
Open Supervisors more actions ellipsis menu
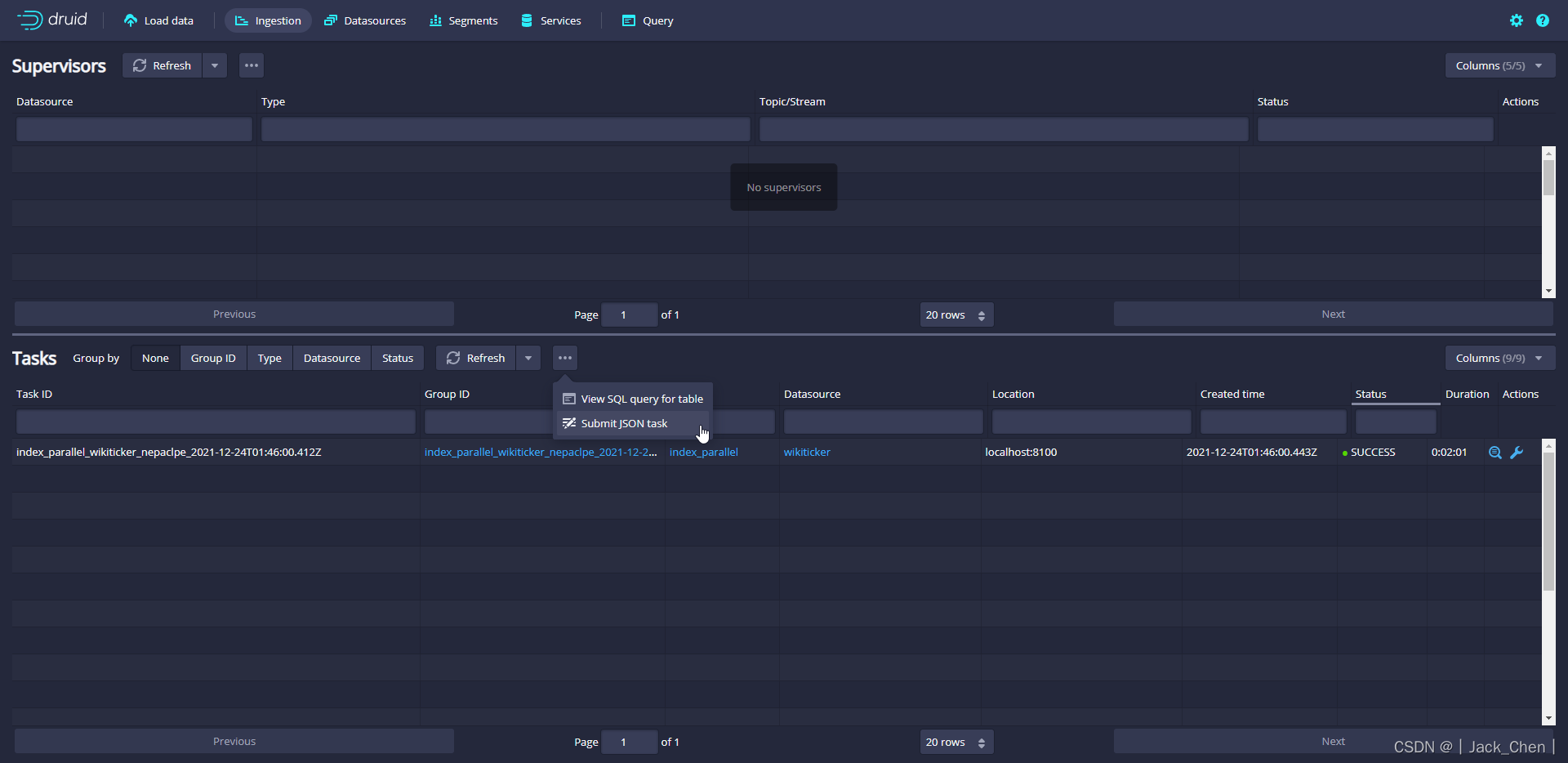tap(252, 65)
